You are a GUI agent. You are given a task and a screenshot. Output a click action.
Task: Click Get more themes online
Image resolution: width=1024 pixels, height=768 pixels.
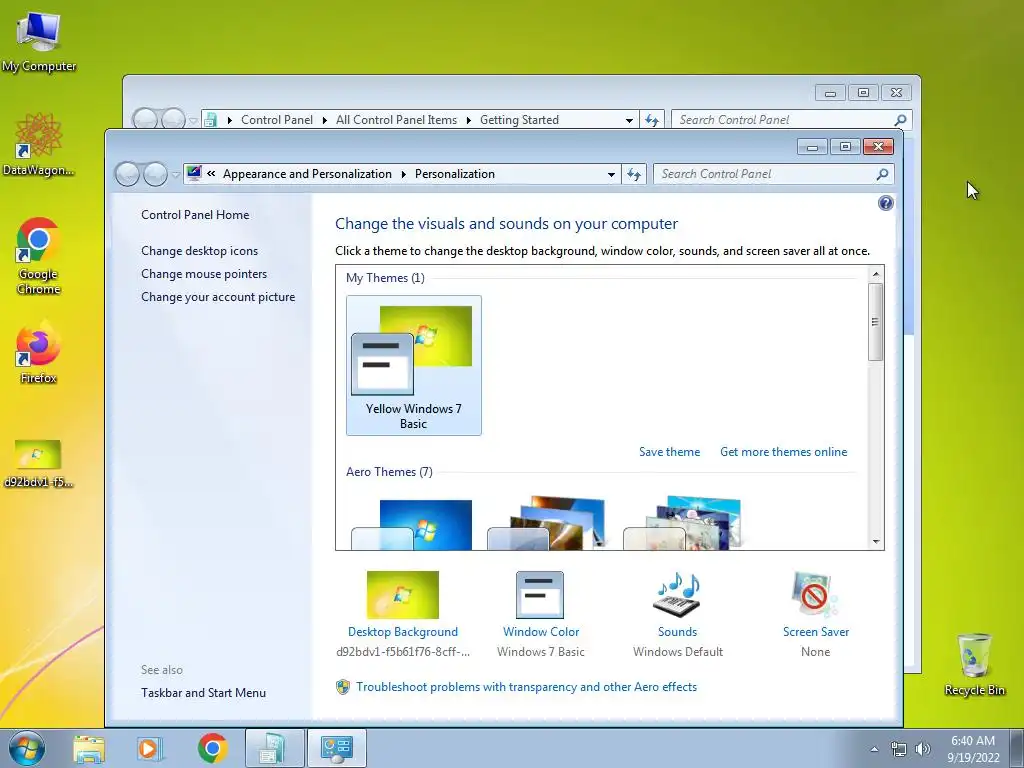tap(783, 452)
